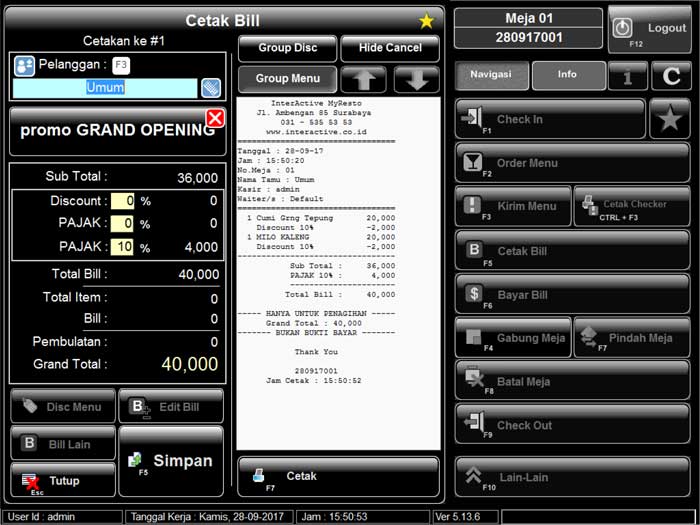This screenshot has width=700, height=525.
Task: Toggle Hide Cancel option
Action: tap(390, 48)
